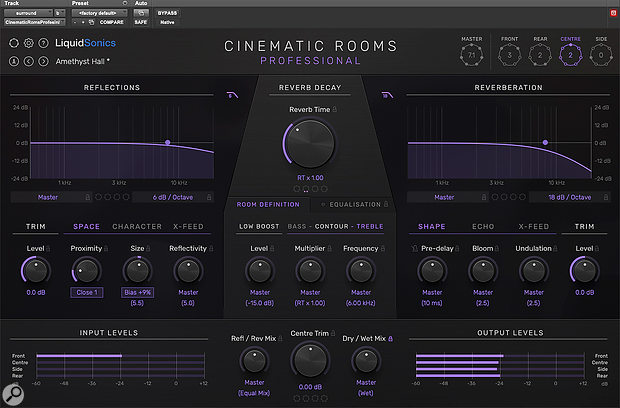
Task: Open the Reflections Master filter dropdown
Action: tap(52, 197)
